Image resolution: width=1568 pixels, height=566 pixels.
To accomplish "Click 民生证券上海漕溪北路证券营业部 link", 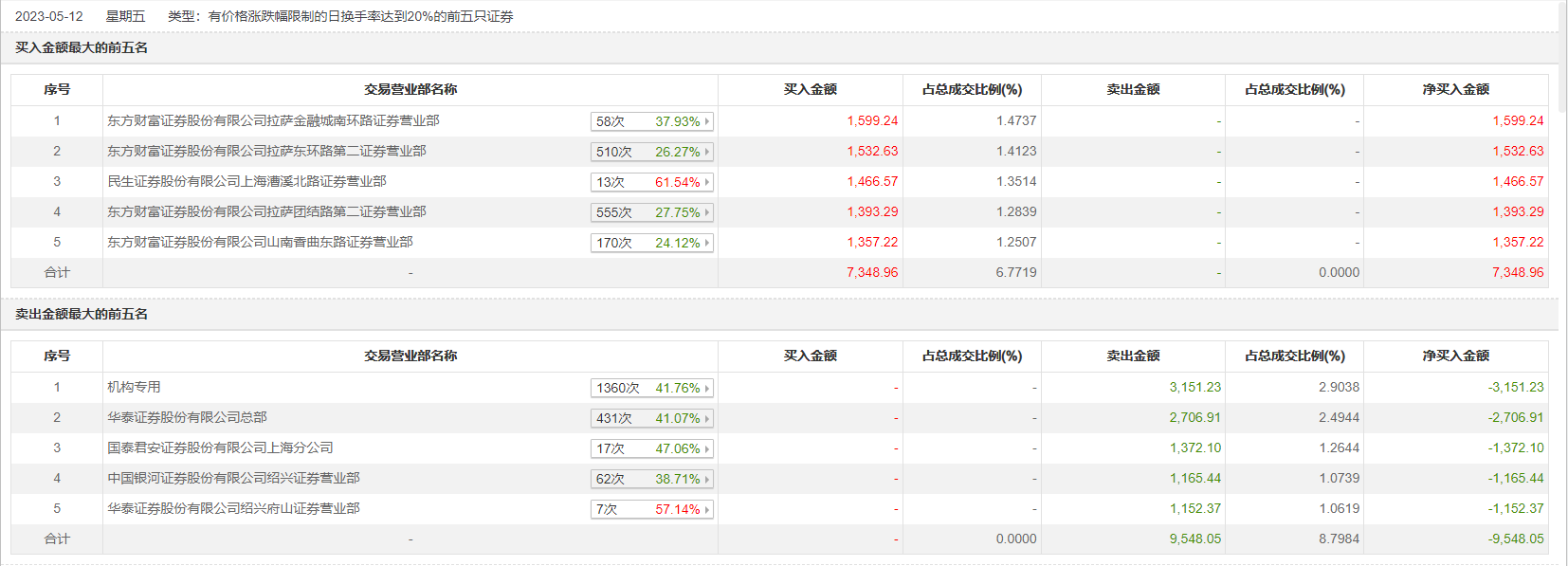I will (x=246, y=182).
